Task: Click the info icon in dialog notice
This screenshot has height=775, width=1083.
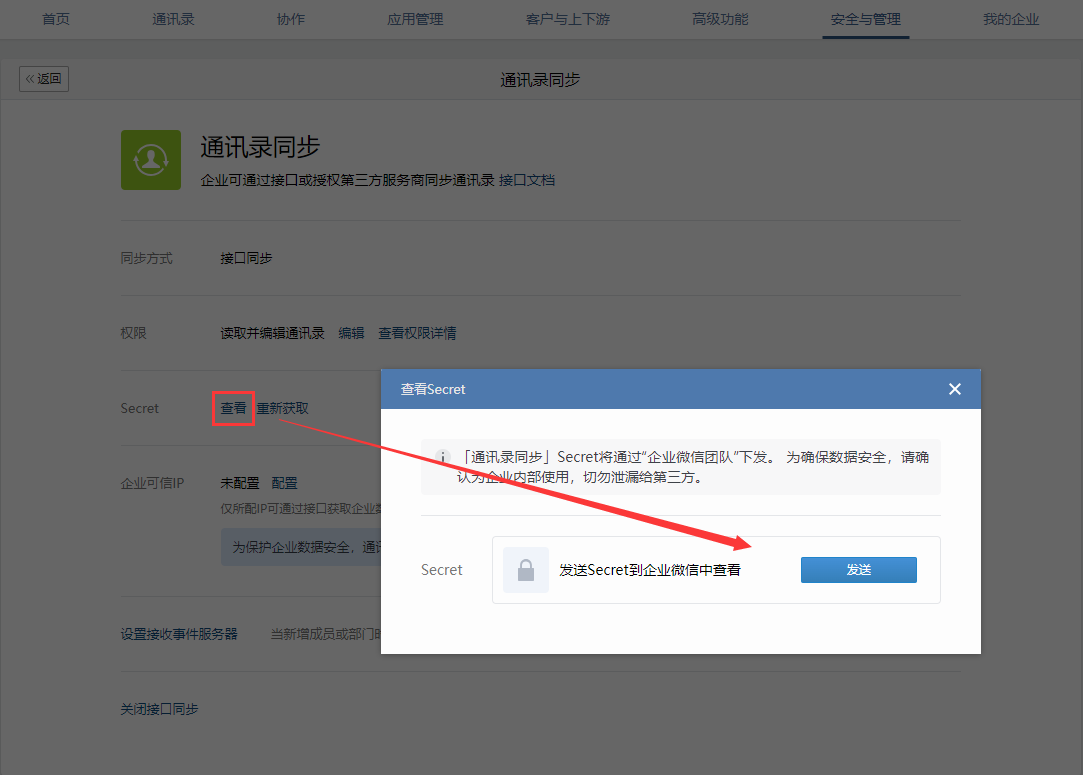Action: [444, 457]
